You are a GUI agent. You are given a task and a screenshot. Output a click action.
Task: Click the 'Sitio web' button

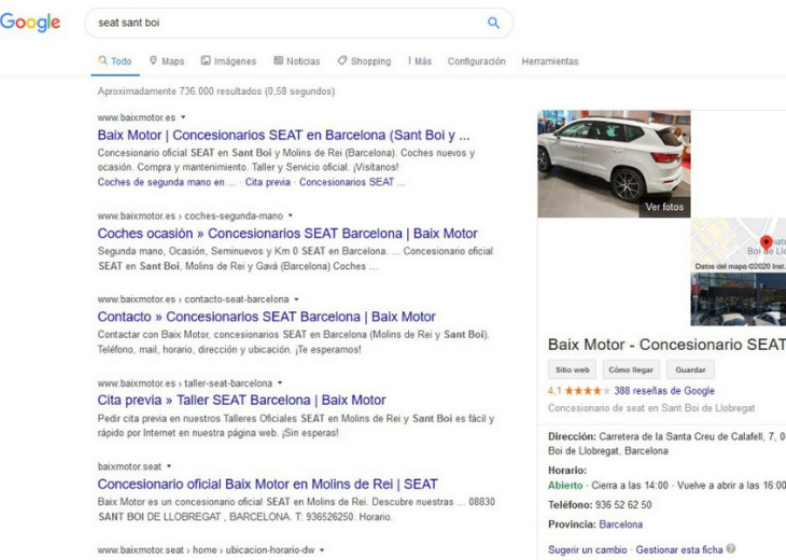572,370
